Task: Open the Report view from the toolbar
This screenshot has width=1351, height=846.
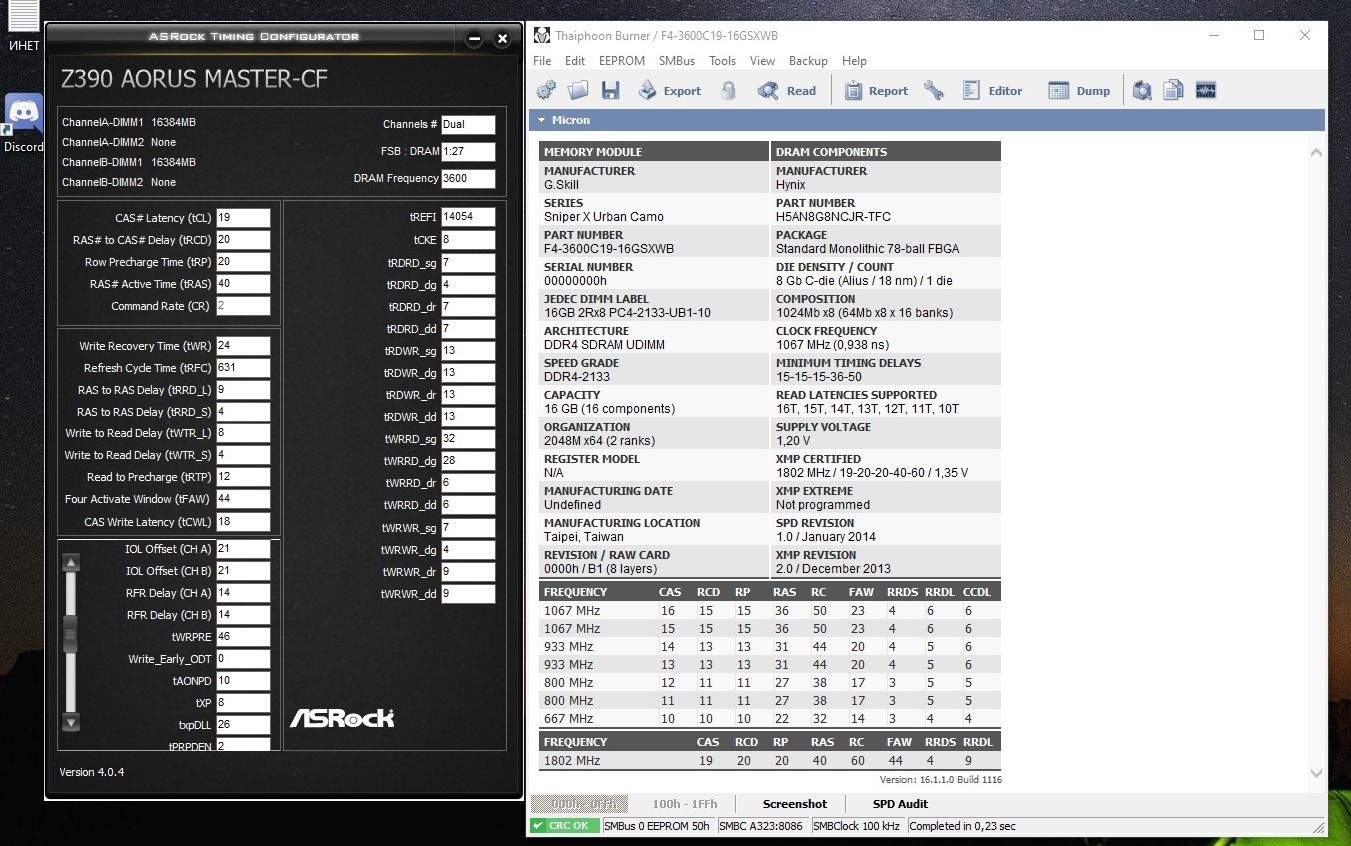Action: (x=876, y=91)
